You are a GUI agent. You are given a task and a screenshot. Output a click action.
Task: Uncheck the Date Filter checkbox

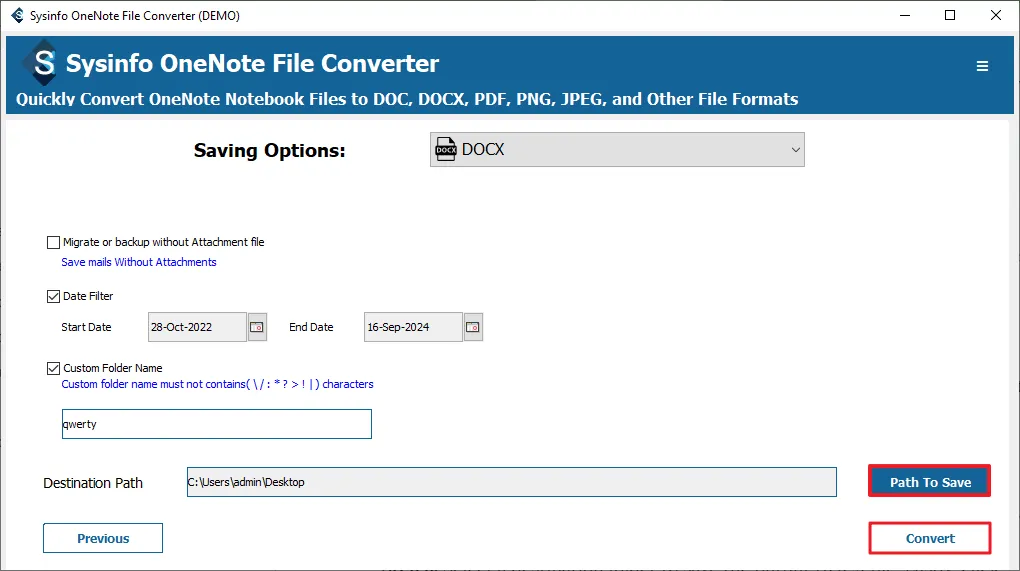point(53,297)
